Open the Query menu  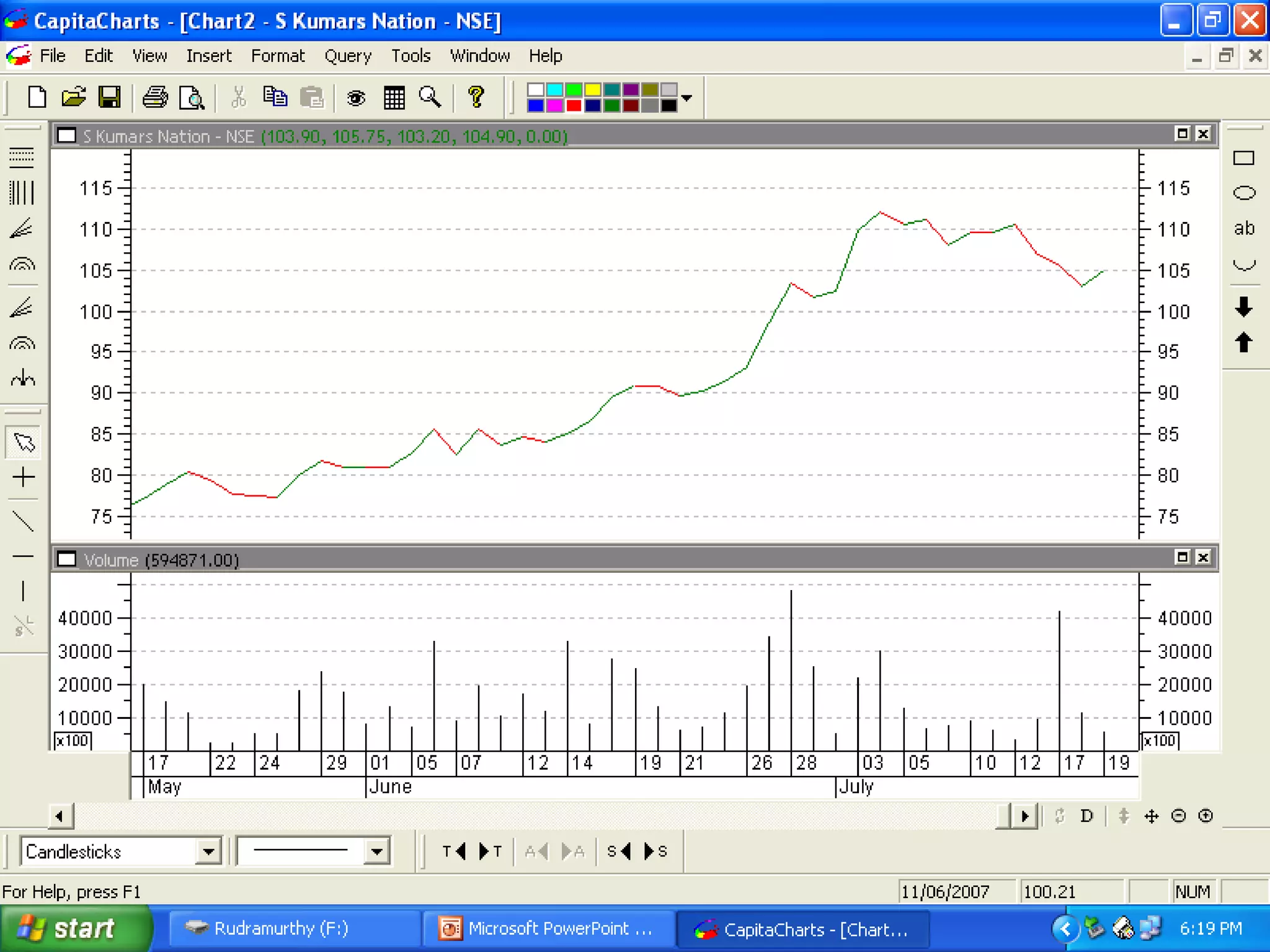click(x=347, y=56)
